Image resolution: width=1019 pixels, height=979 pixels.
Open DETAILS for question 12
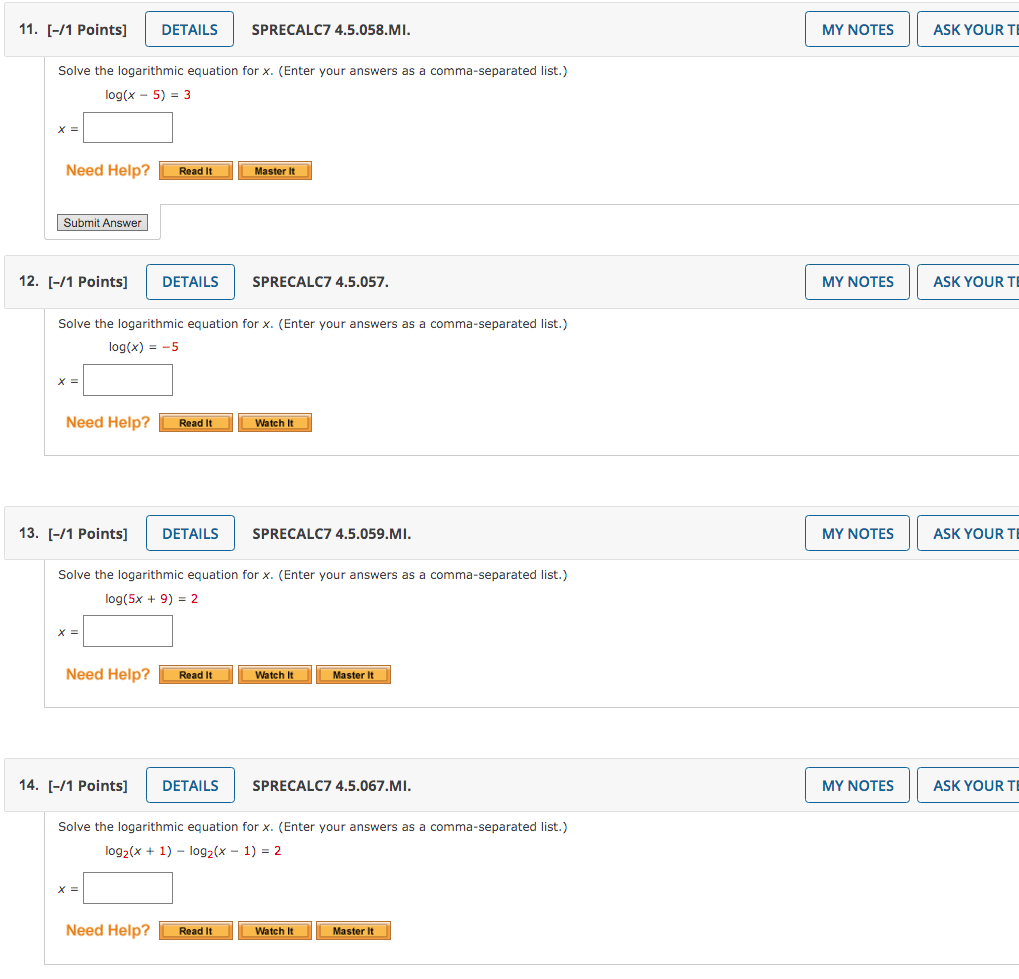[190, 281]
